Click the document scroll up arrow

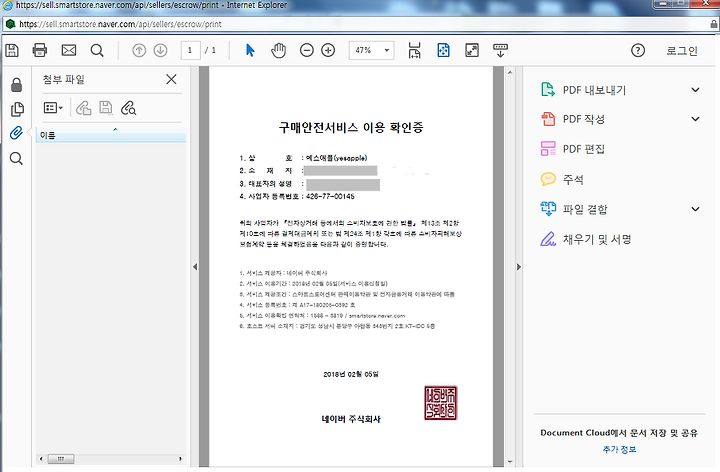(510, 73)
